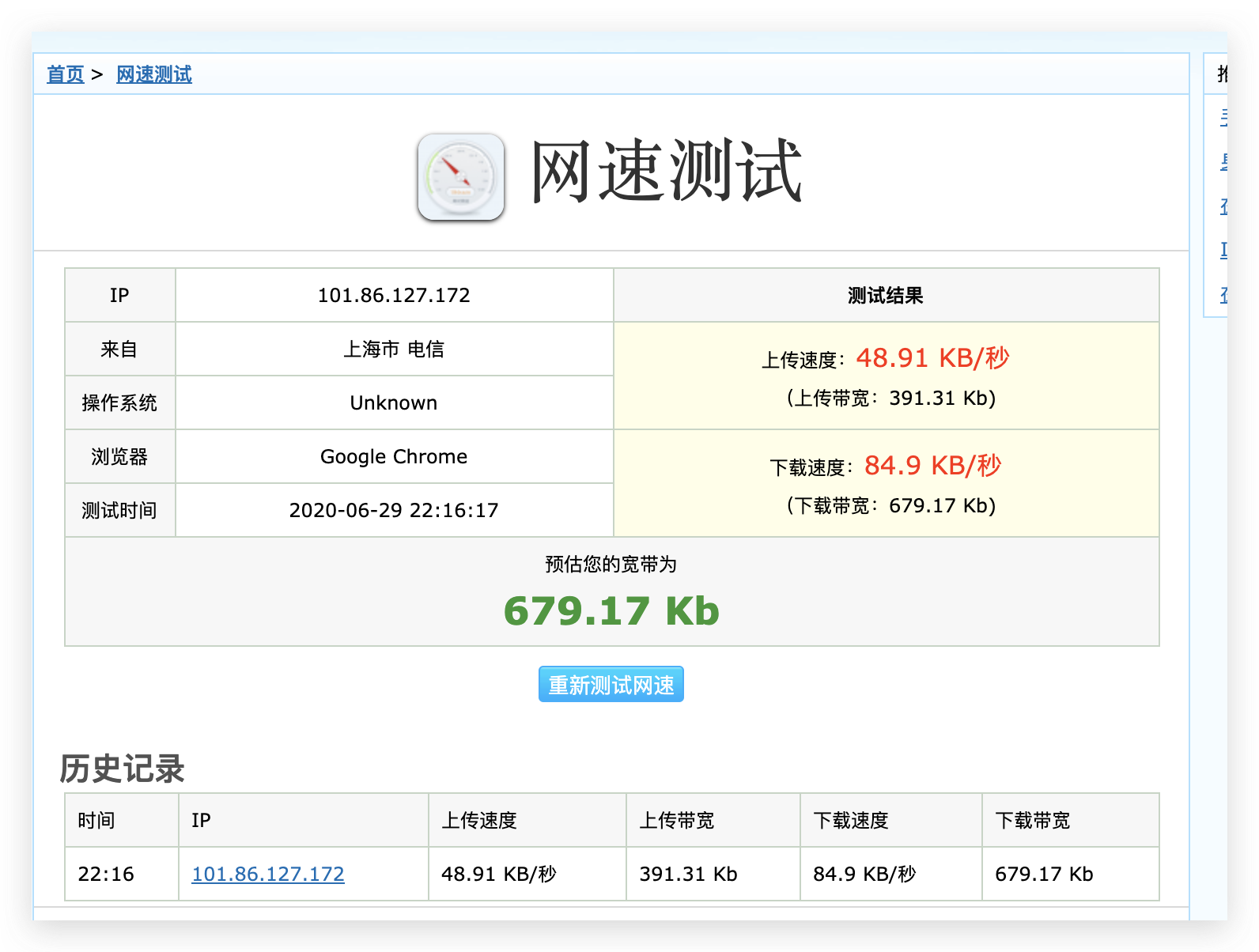1259x952 pixels.
Task: Click the Google Chrome browser value cell
Action: [394, 456]
